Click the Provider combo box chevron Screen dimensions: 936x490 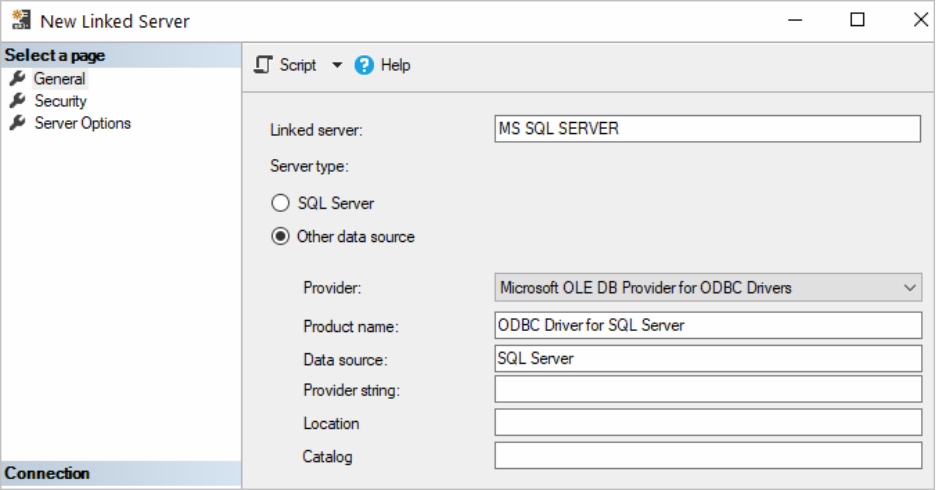point(910,288)
